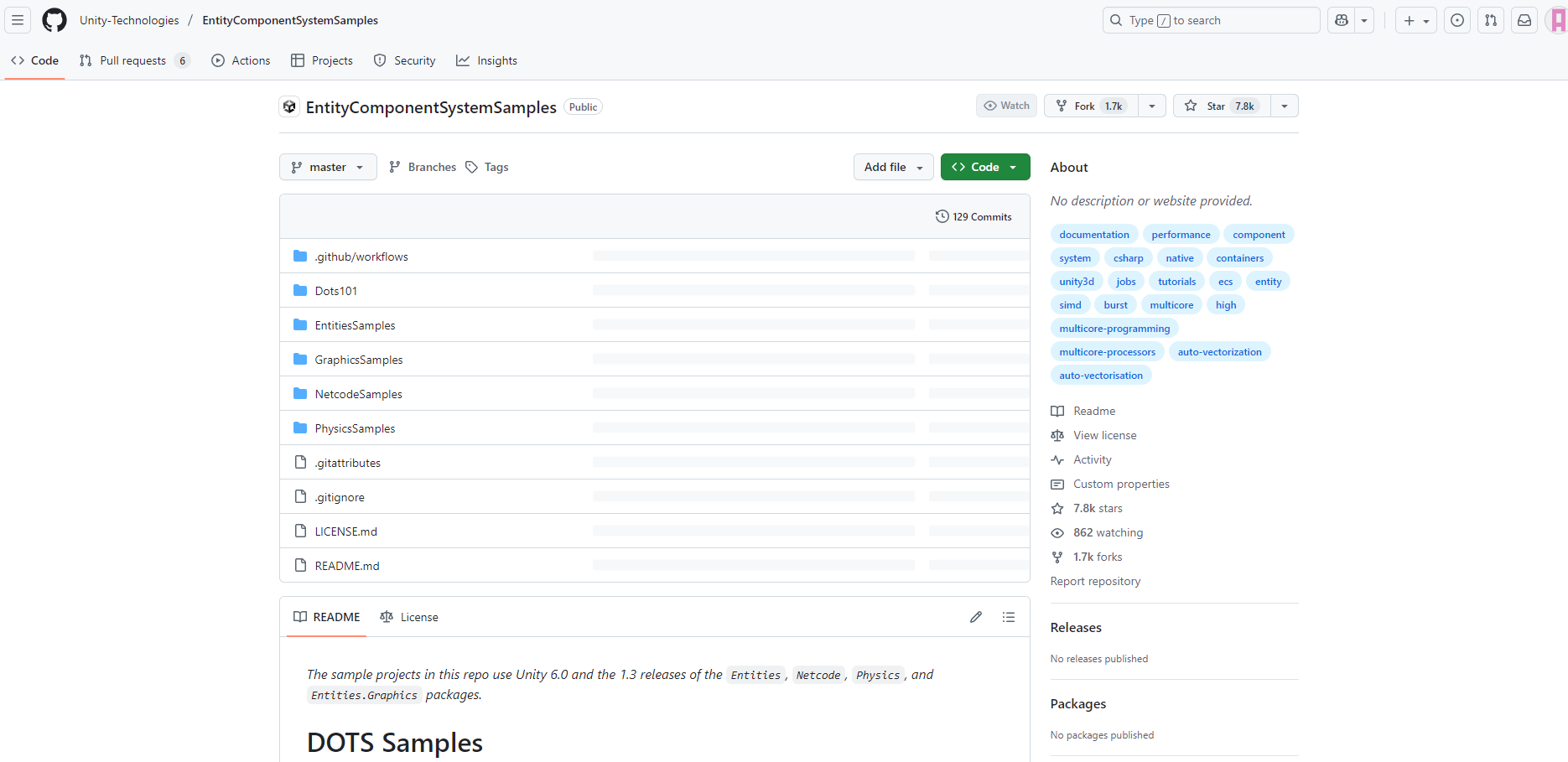Open the notifications inbox icon
Image resolution: width=1568 pixels, height=762 pixels.
click(1524, 20)
